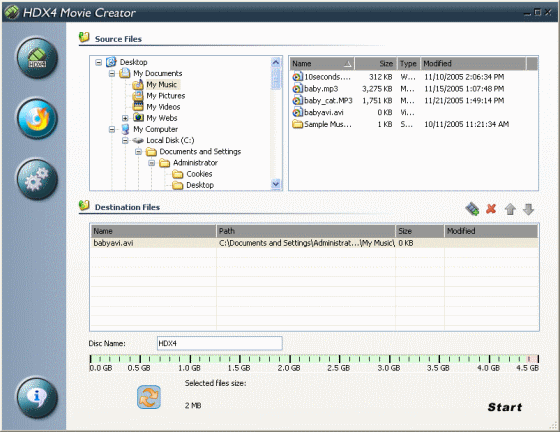Click the baby_cat.MP3 file icon
The image size is (560, 432).
click(x=297, y=100)
